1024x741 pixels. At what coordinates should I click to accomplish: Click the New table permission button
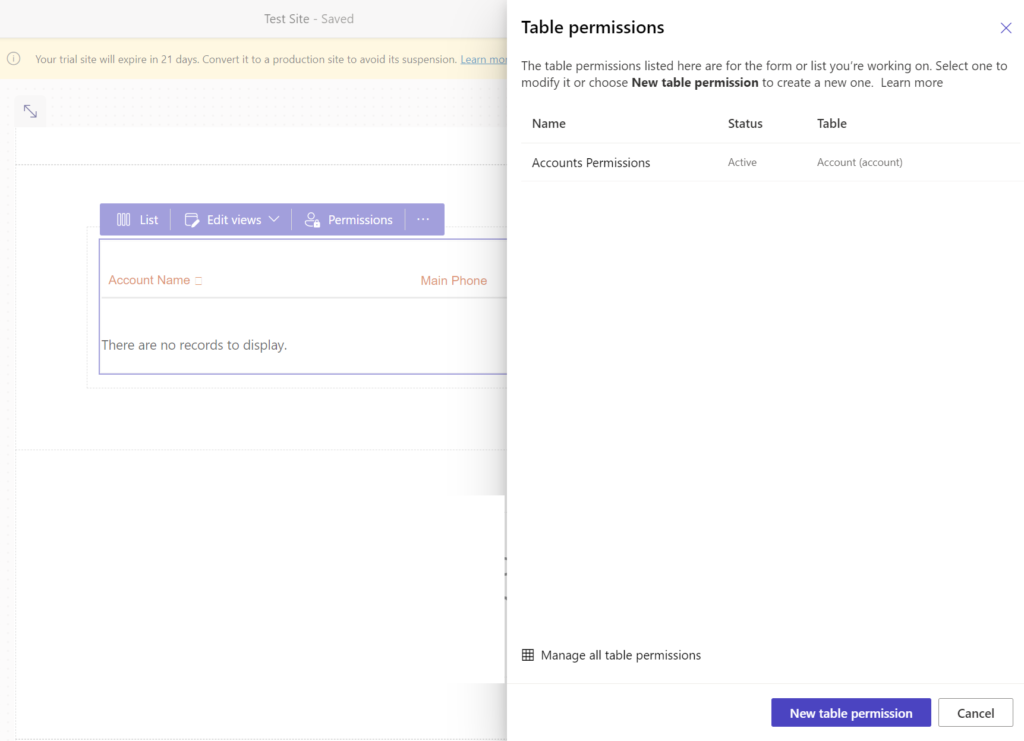pos(850,713)
